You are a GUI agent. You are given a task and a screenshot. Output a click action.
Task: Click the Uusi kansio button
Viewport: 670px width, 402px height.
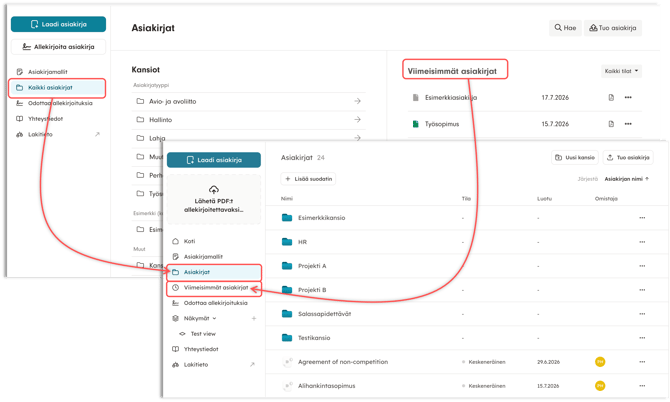(x=575, y=158)
